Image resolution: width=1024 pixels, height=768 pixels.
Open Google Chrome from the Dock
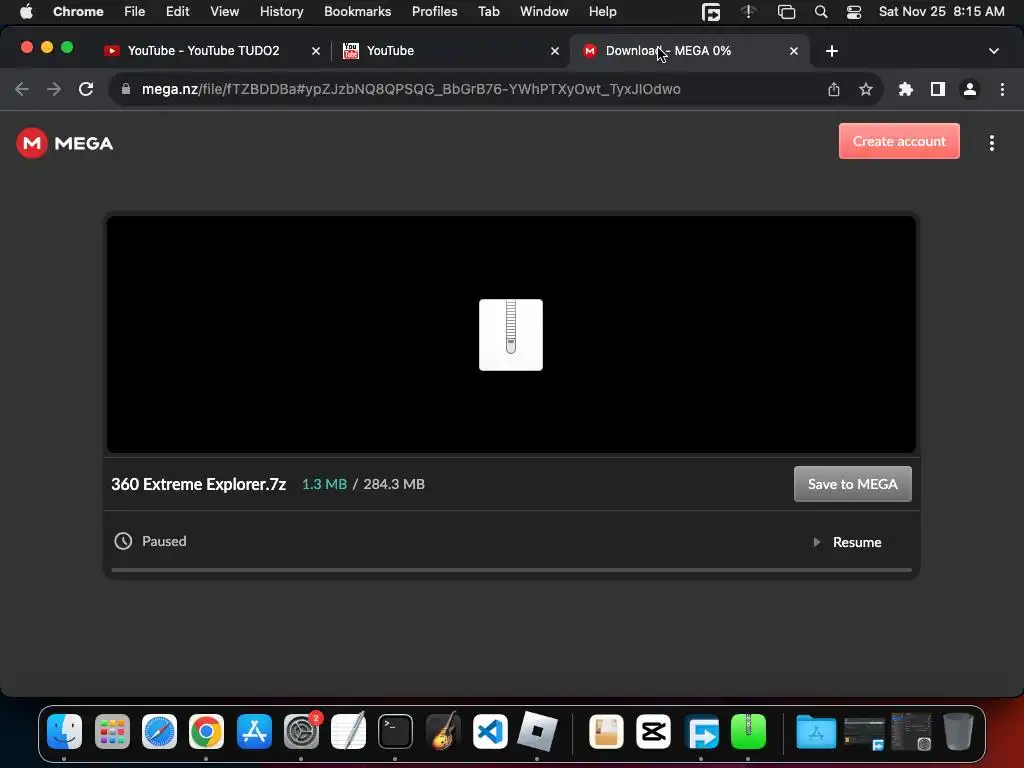[206, 731]
